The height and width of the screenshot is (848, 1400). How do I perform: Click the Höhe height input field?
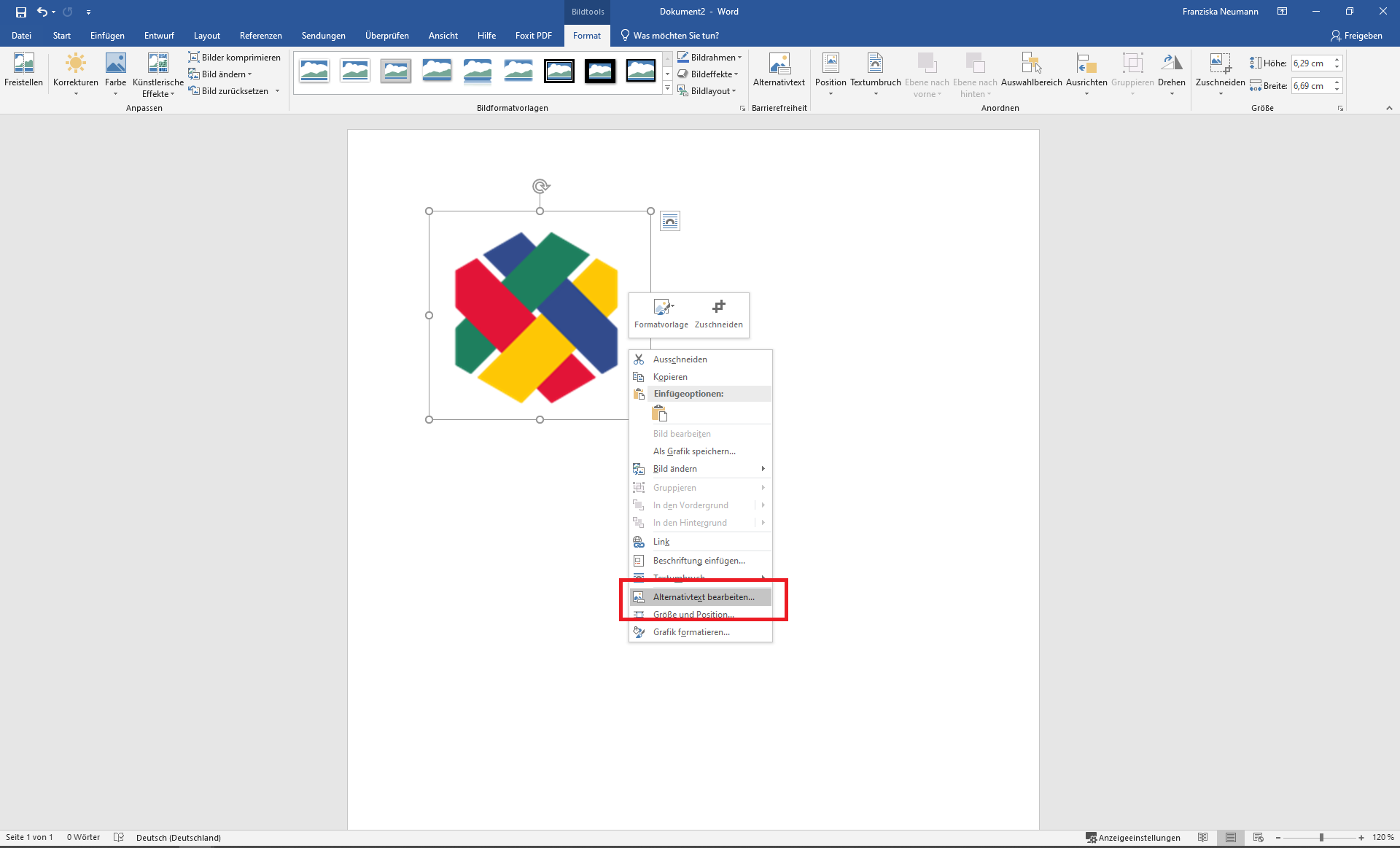click(x=1311, y=63)
